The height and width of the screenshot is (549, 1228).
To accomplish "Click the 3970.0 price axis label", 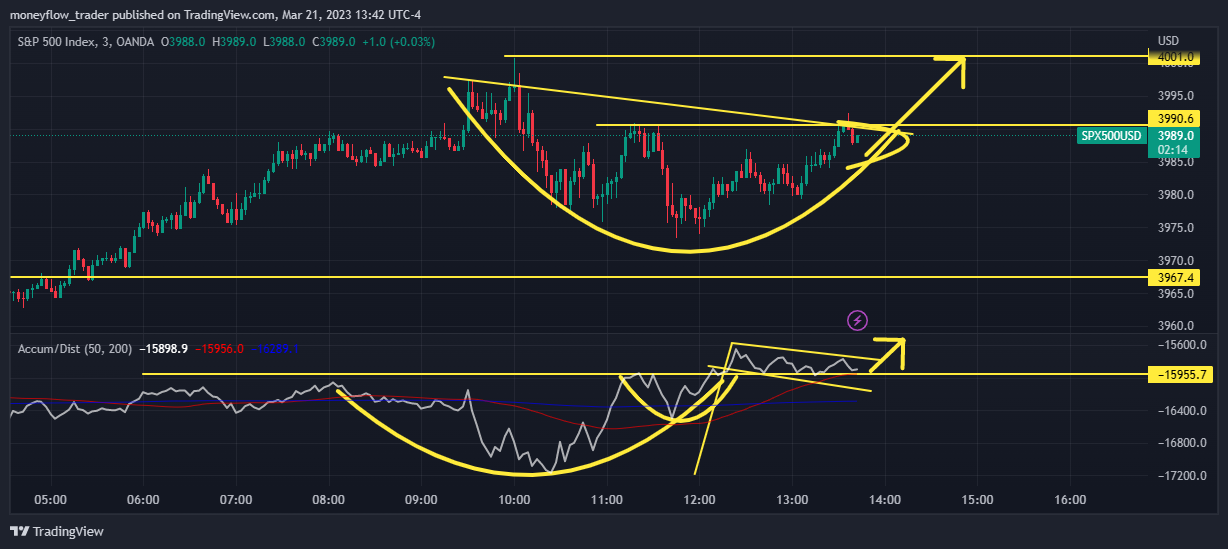I will click(x=1175, y=260).
